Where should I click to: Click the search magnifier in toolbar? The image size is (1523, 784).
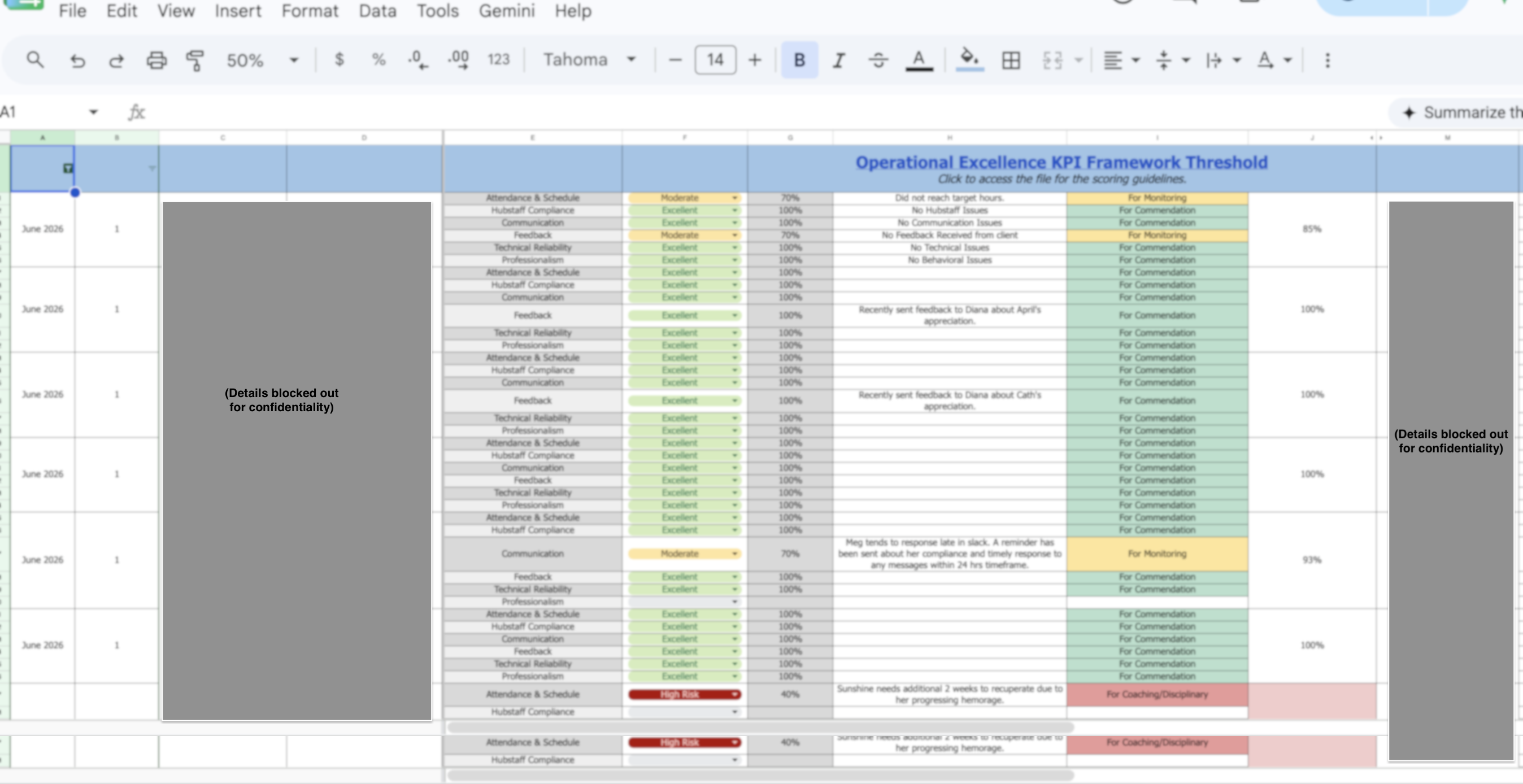coord(35,60)
